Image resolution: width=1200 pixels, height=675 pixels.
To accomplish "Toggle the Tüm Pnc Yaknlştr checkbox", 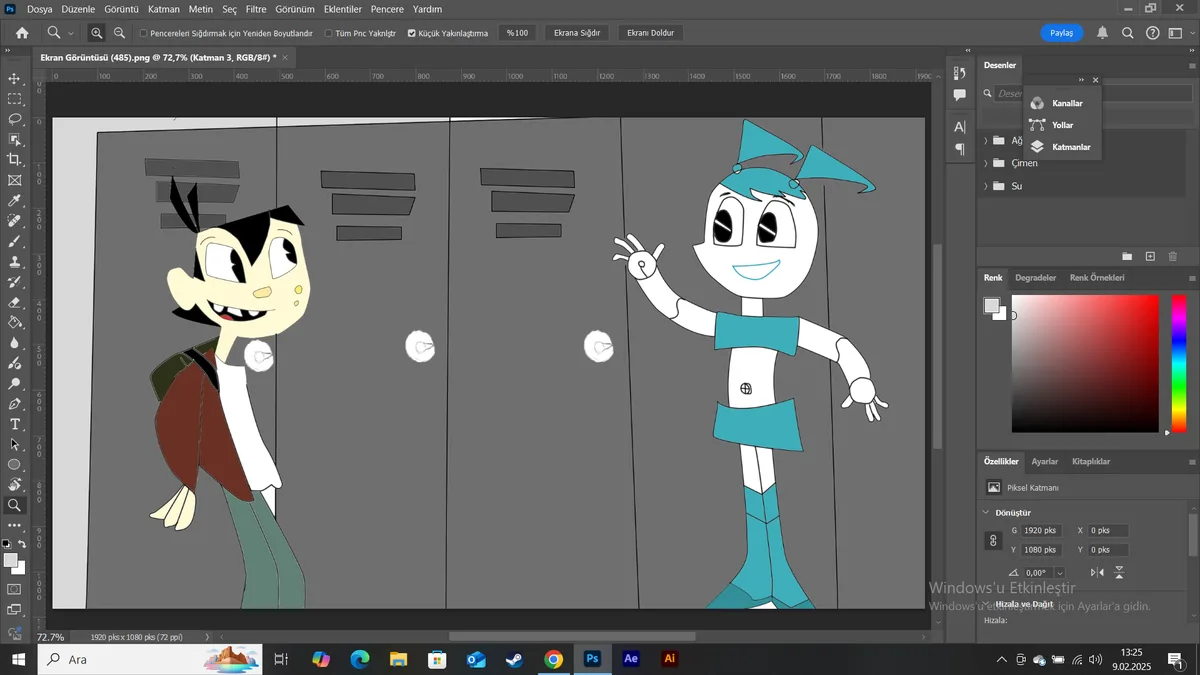I will [329, 33].
